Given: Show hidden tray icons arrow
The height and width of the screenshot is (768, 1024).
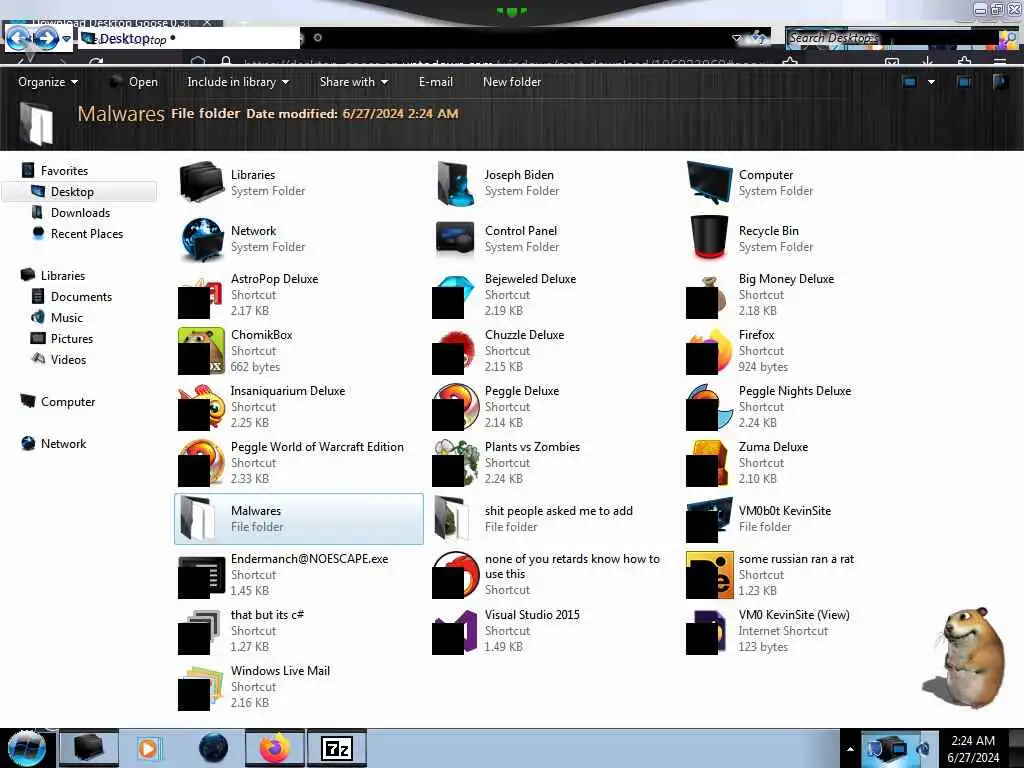Looking at the screenshot, I should coord(850,749).
